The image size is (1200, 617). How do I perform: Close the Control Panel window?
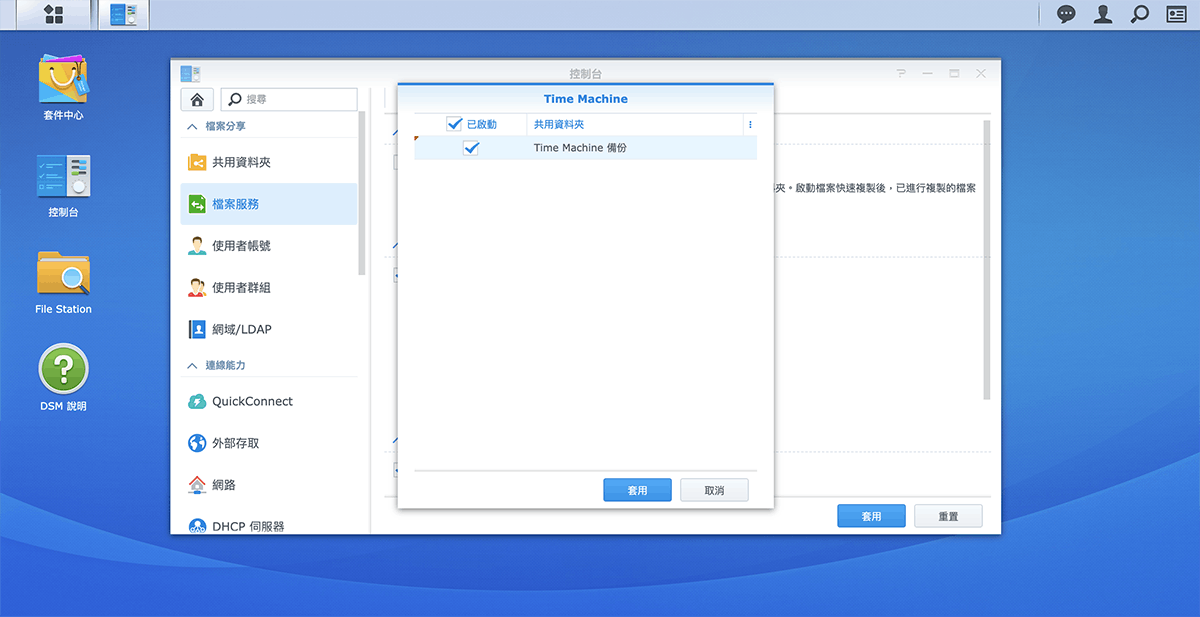[x=981, y=73]
